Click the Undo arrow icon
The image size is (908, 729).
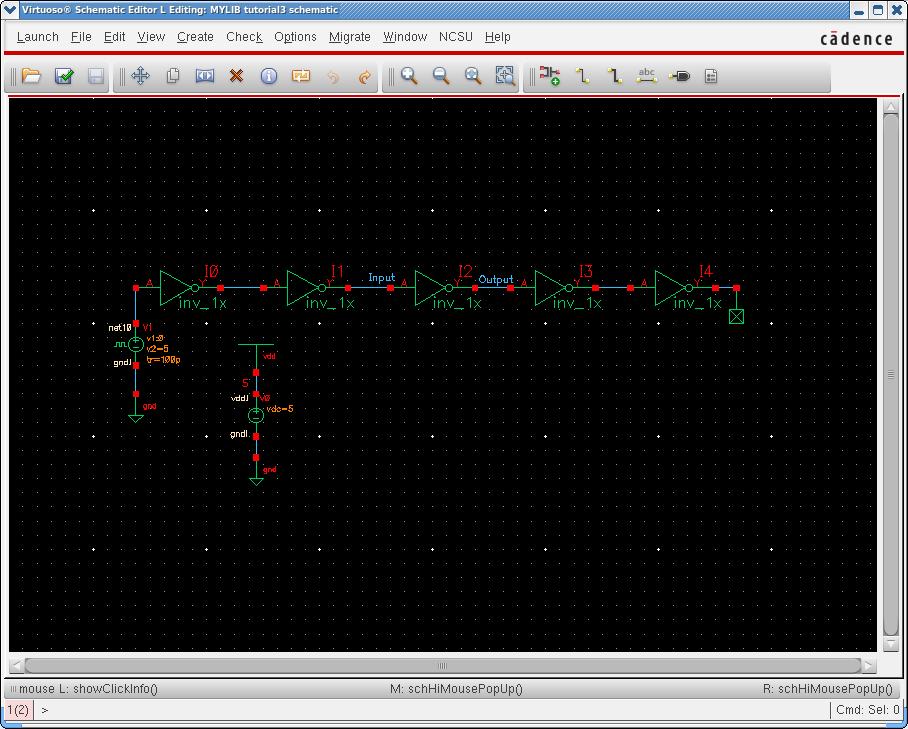tap(333, 76)
